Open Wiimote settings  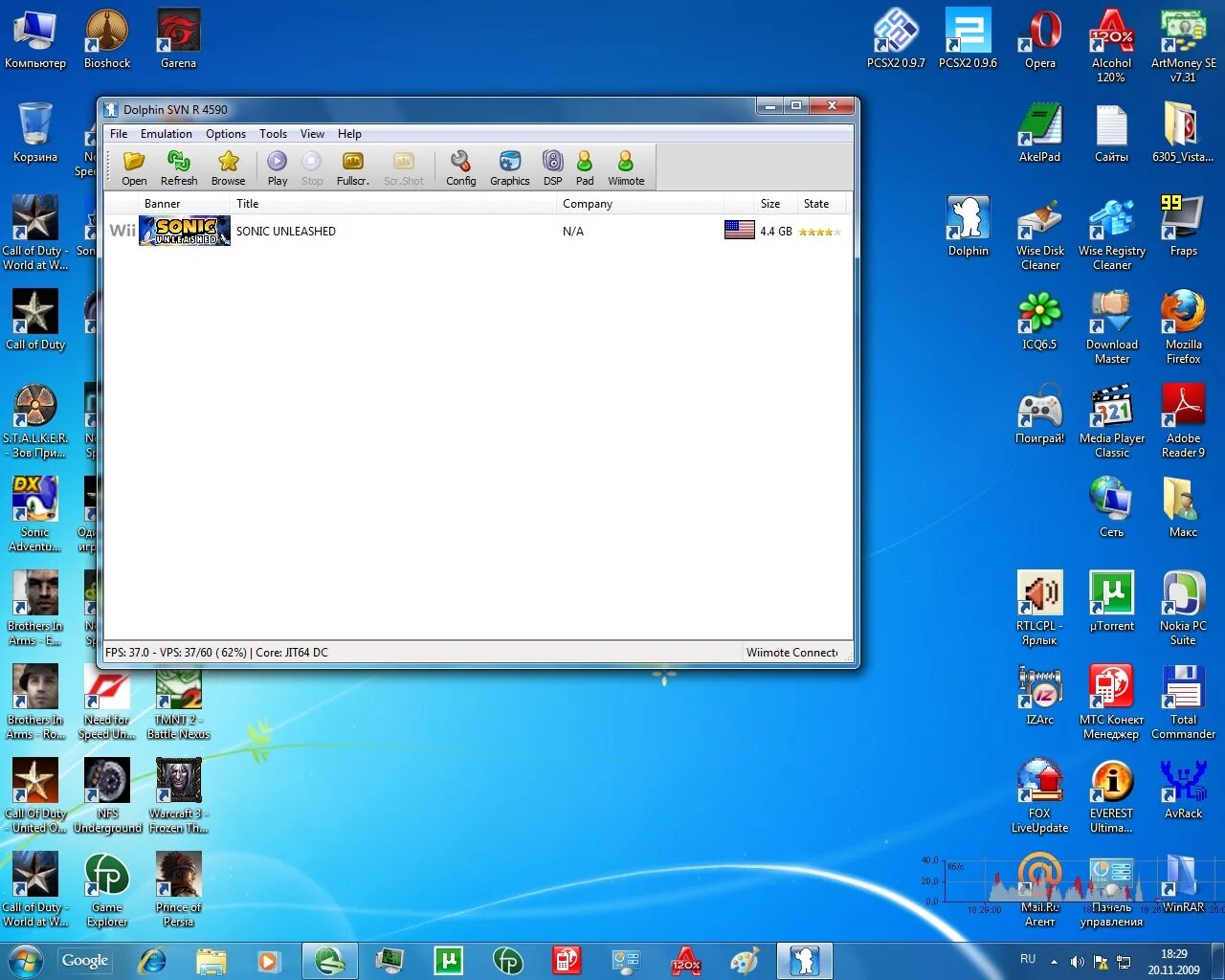626,167
